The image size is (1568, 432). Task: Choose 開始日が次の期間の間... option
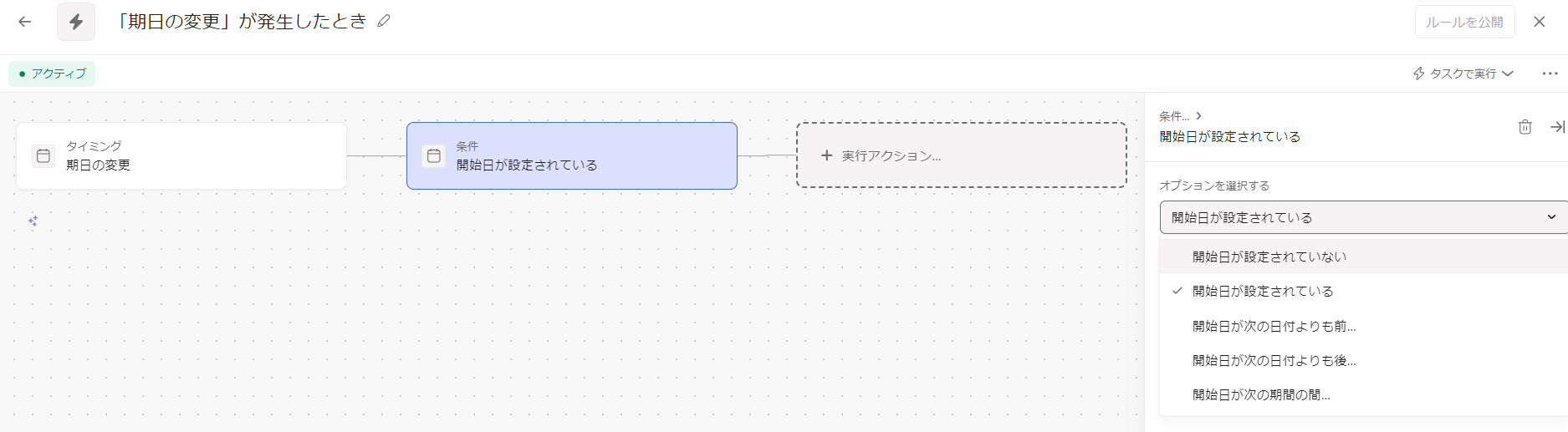coord(1364,394)
